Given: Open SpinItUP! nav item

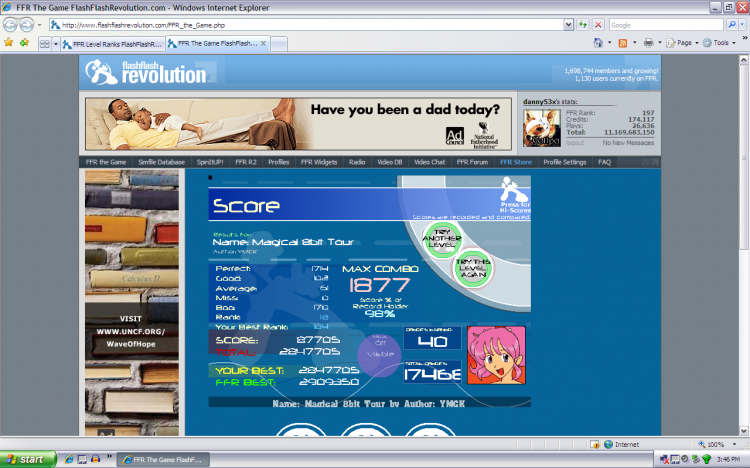Looking at the screenshot, I should tap(210, 162).
